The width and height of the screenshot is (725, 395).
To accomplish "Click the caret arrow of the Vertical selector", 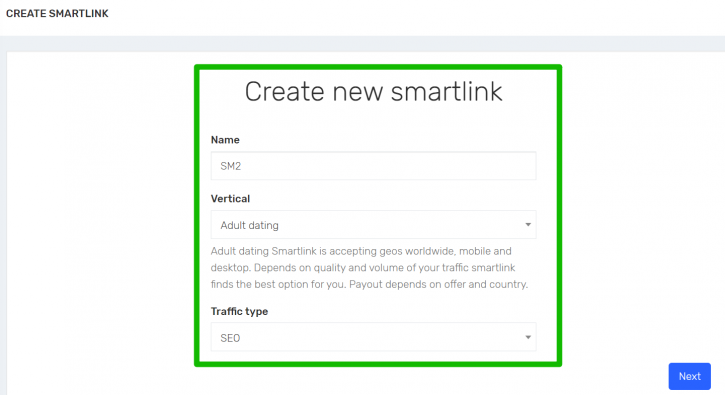I will pyautogui.click(x=528, y=225).
